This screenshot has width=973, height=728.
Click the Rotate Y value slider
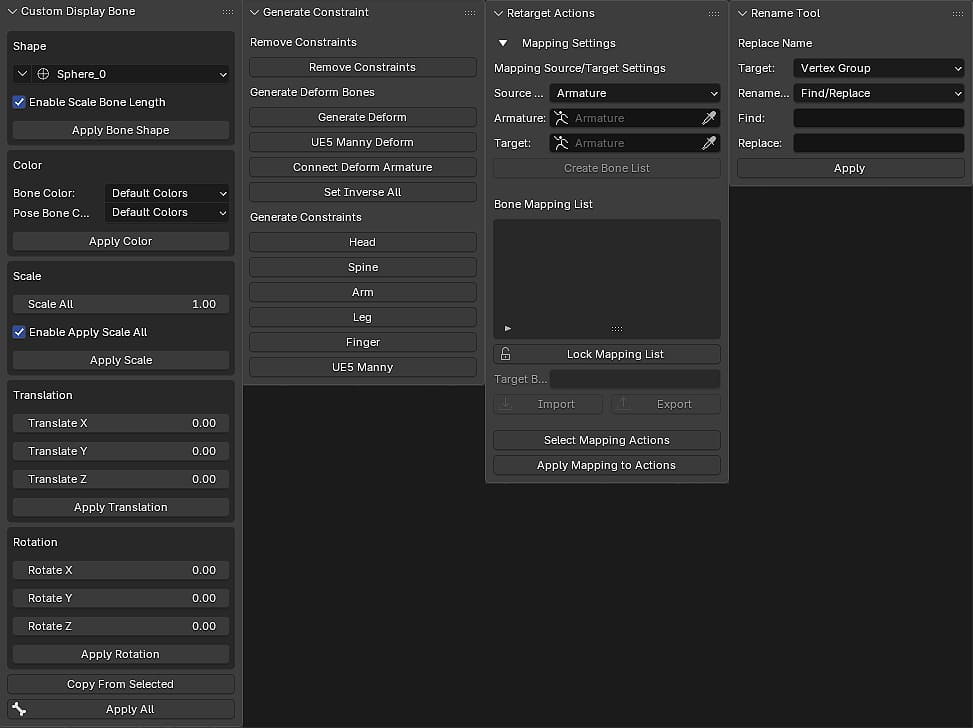[121, 598]
